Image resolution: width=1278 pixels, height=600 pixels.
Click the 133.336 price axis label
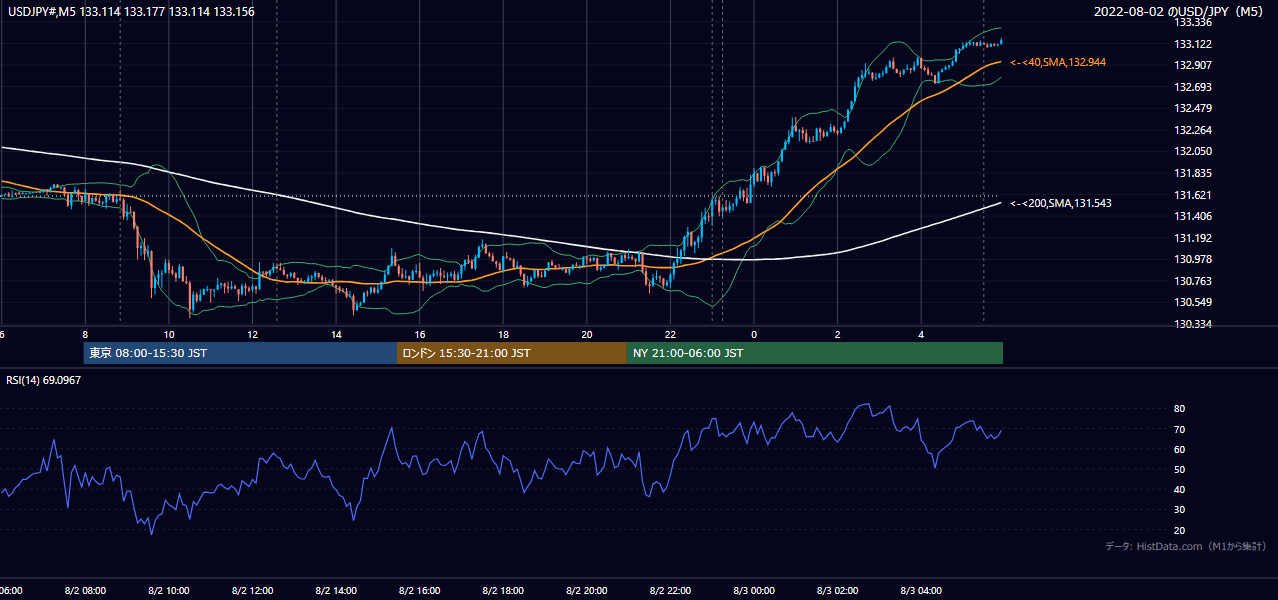1193,22
